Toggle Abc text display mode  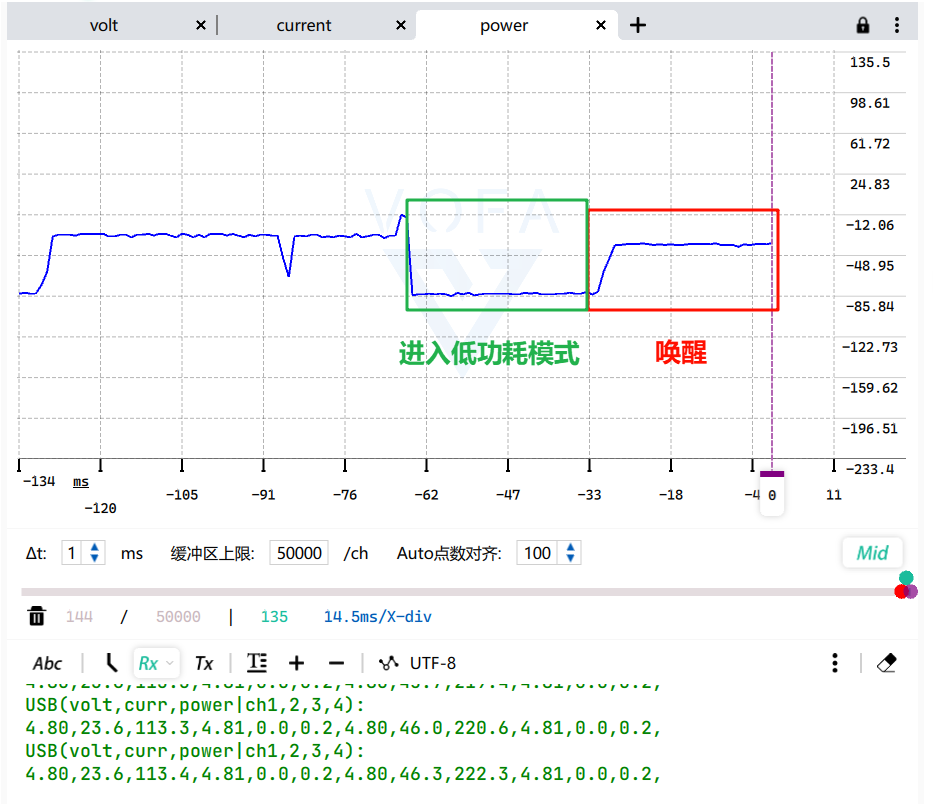click(47, 663)
